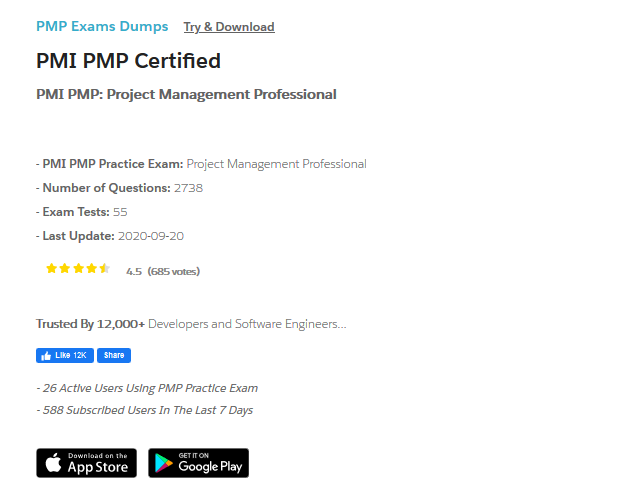Open the Get it on Google Play badge

198,463
